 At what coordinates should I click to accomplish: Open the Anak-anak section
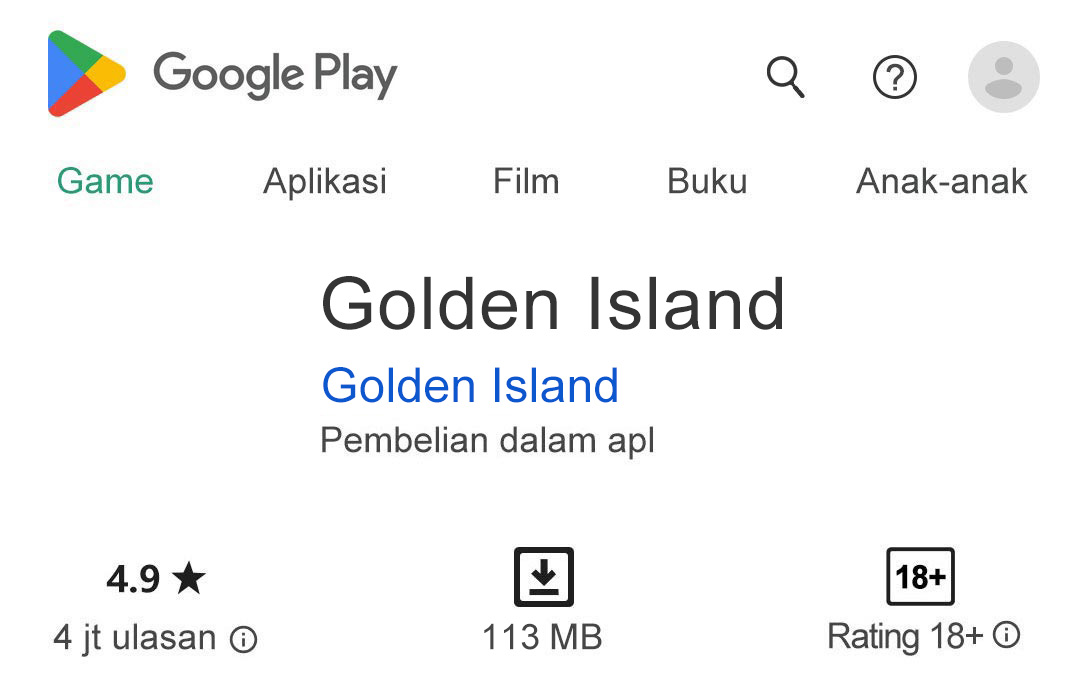pos(941,181)
